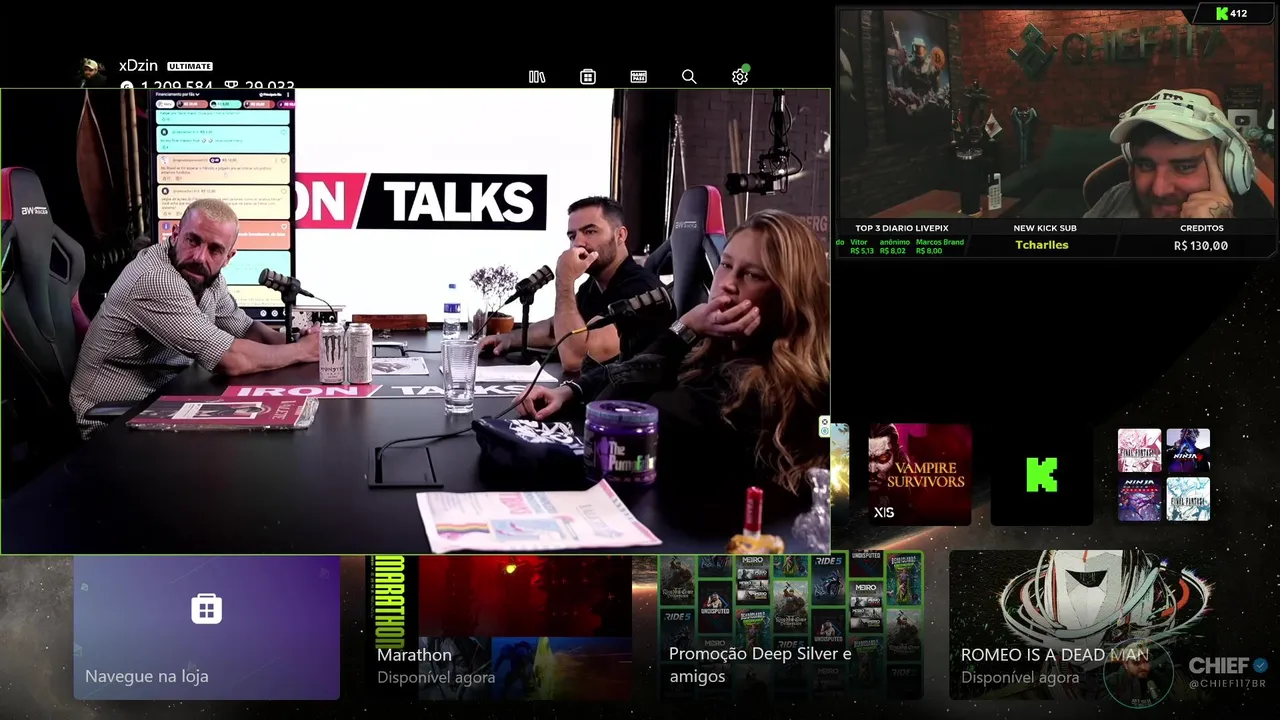
Task: Open the ROMEO IS A DEAD MAN tile
Action: coord(1080,627)
